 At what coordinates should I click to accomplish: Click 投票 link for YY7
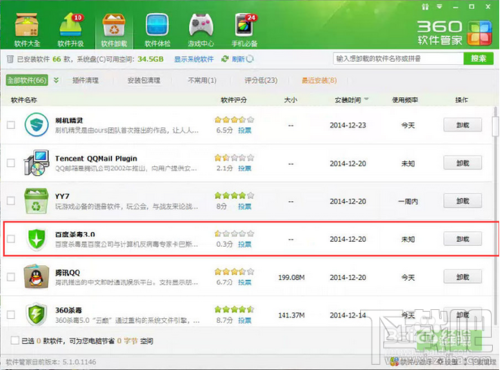(x=245, y=207)
